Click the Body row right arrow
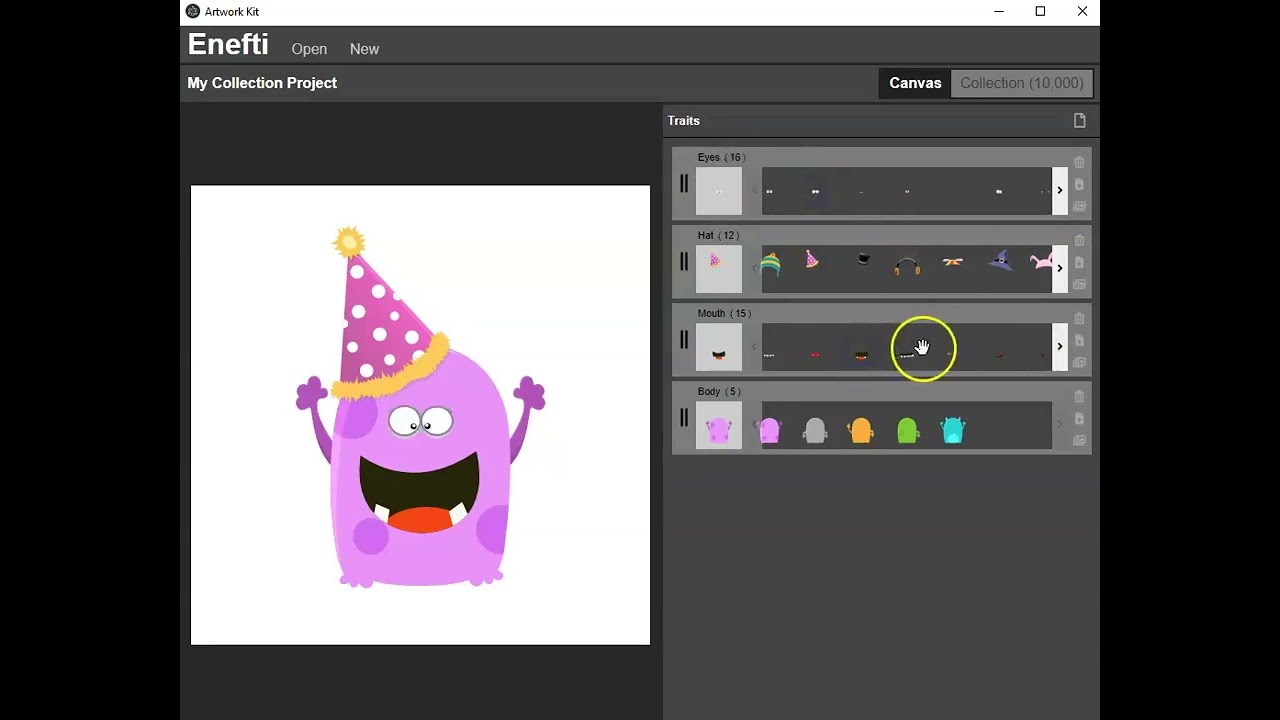Screen dimensions: 1280x720 [x=1060, y=424]
